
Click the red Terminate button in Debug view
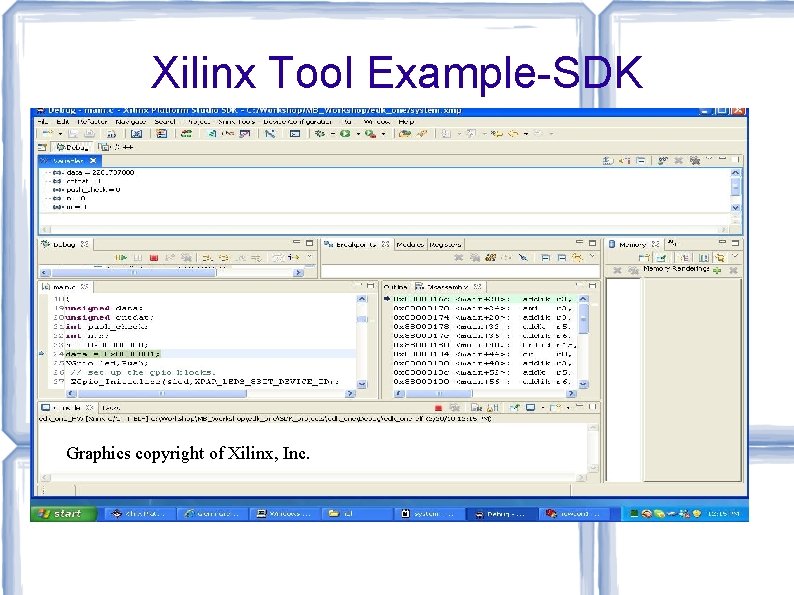click(154, 258)
